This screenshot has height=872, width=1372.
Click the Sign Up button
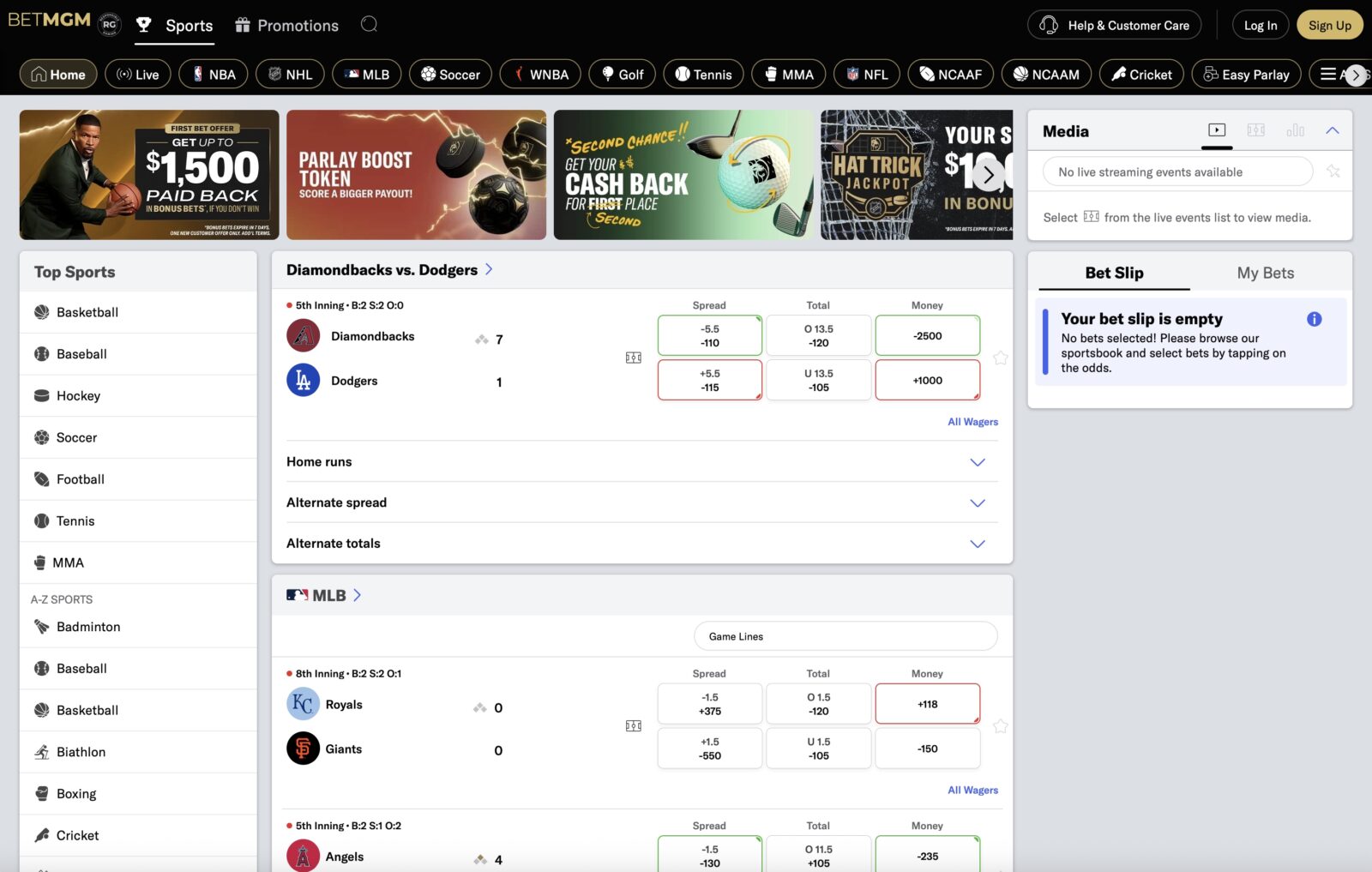point(1329,25)
